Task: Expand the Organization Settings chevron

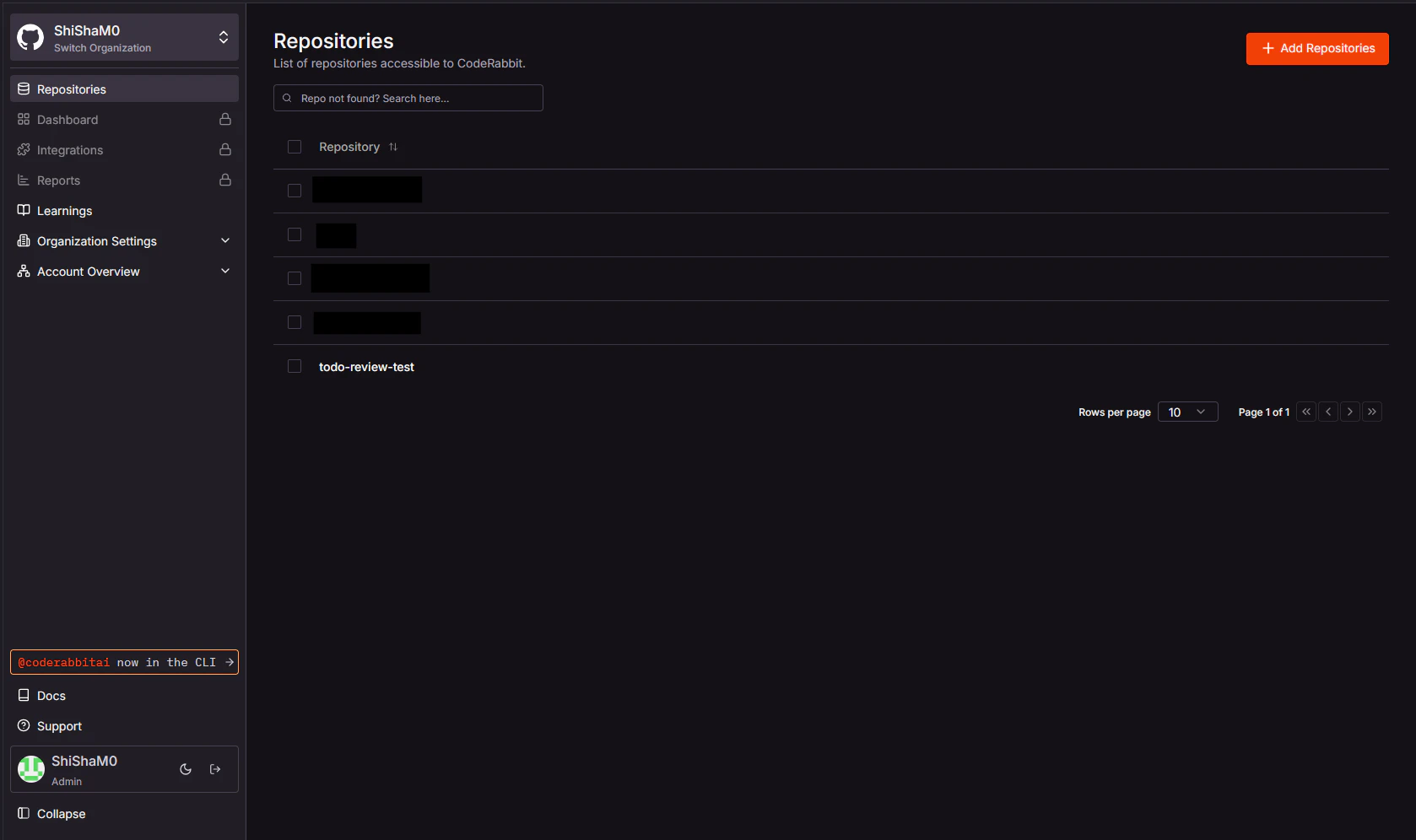Action: [x=225, y=240]
